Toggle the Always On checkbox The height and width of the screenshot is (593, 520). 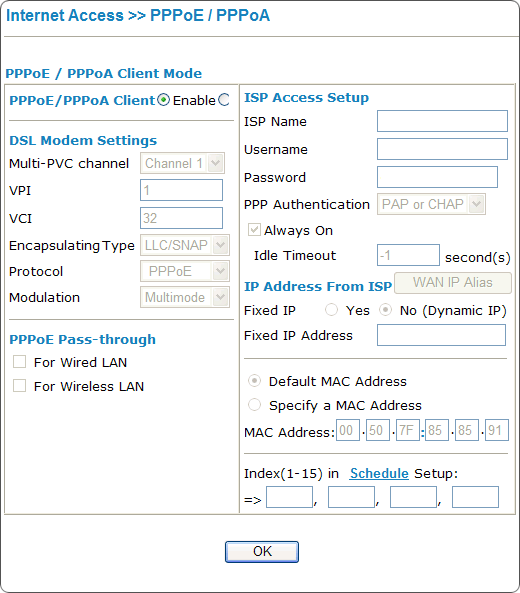tap(254, 230)
